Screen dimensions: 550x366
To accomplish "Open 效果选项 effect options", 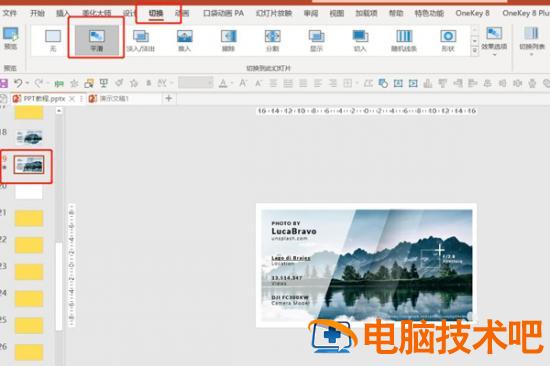I will pyautogui.click(x=494, y=41).
